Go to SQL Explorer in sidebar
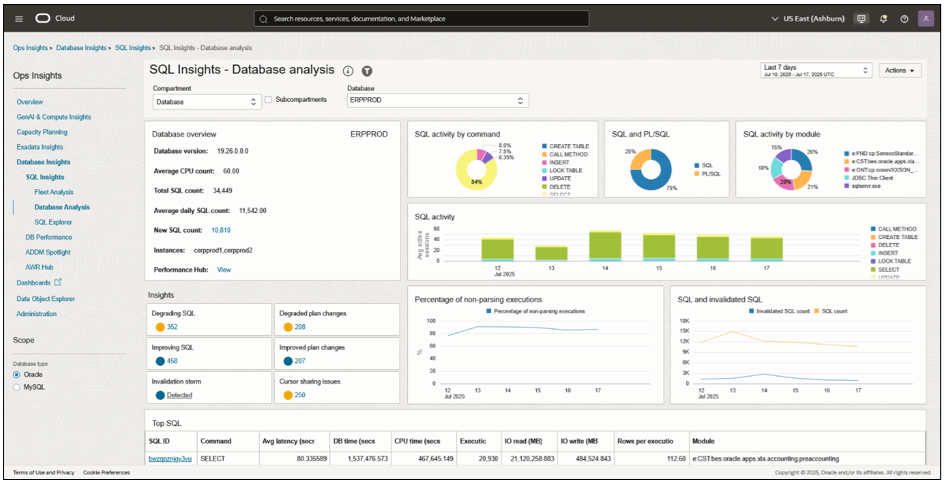This screenshot has height=481, width=944. [x=53, y=221]
